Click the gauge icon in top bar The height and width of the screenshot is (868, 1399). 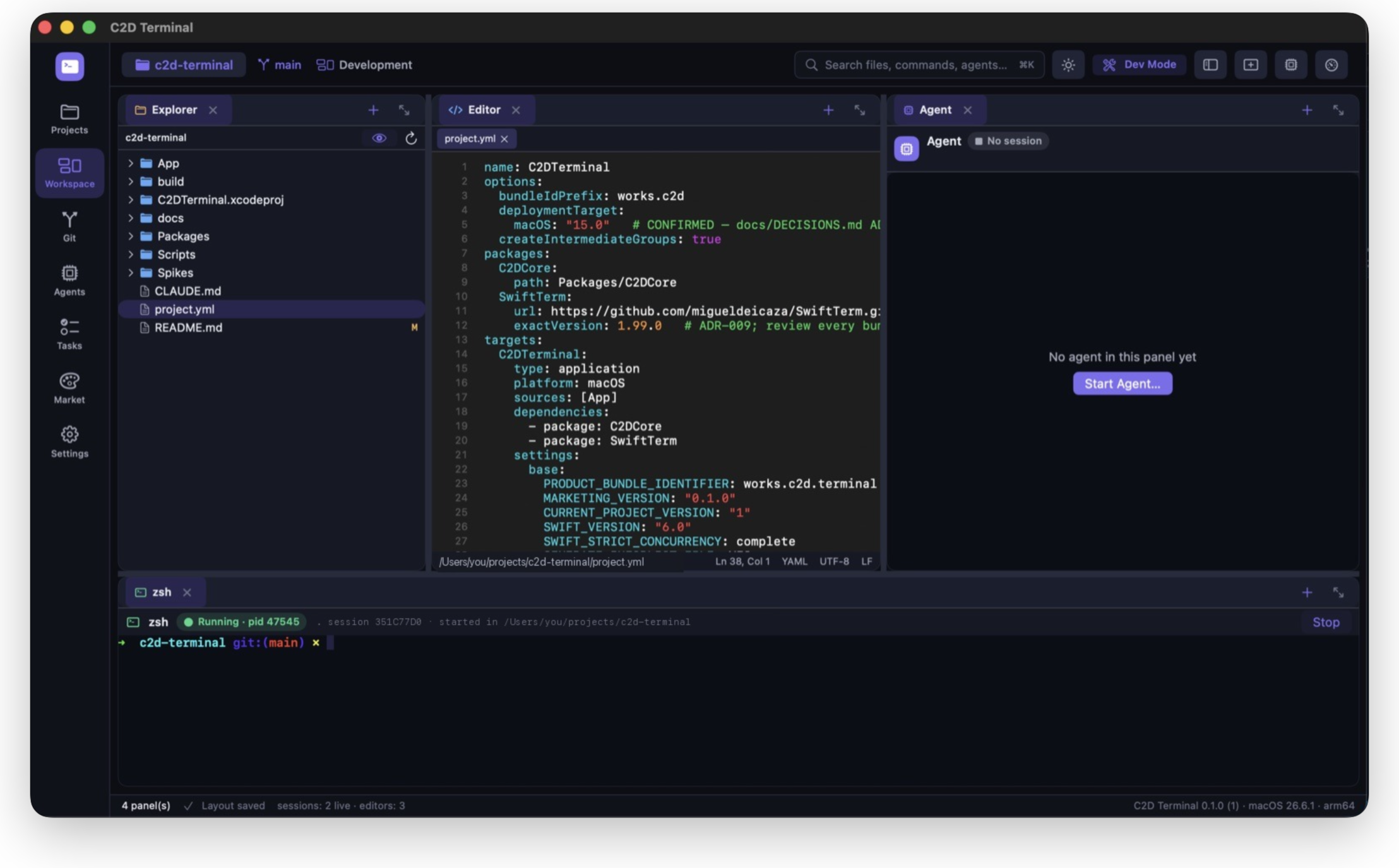pyautogui.click(x=1331, y=64)
